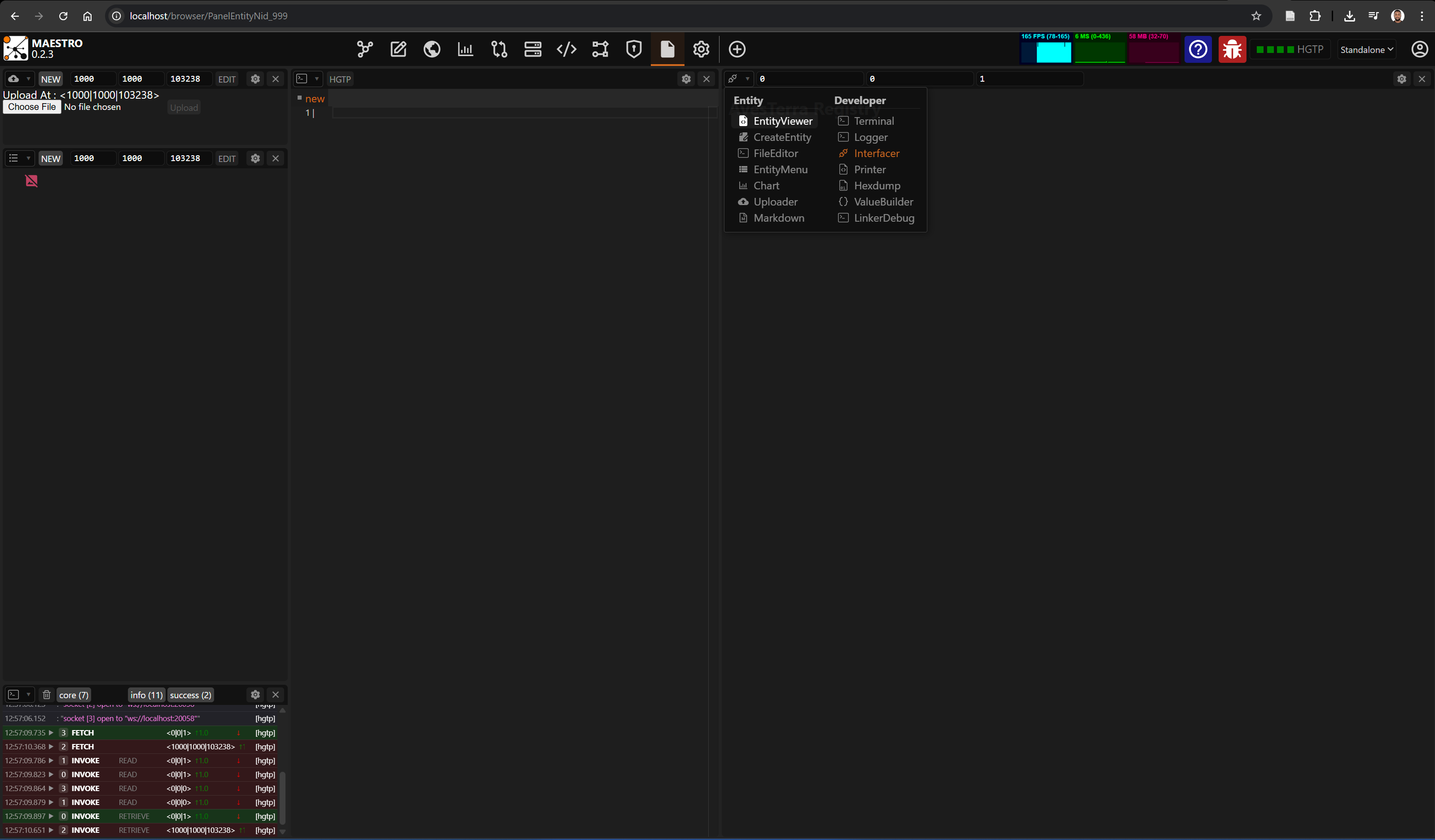This screenshot has height=840, width=1435.
Task: Add a new layout with the plus circle
Action: coord(737,49)
